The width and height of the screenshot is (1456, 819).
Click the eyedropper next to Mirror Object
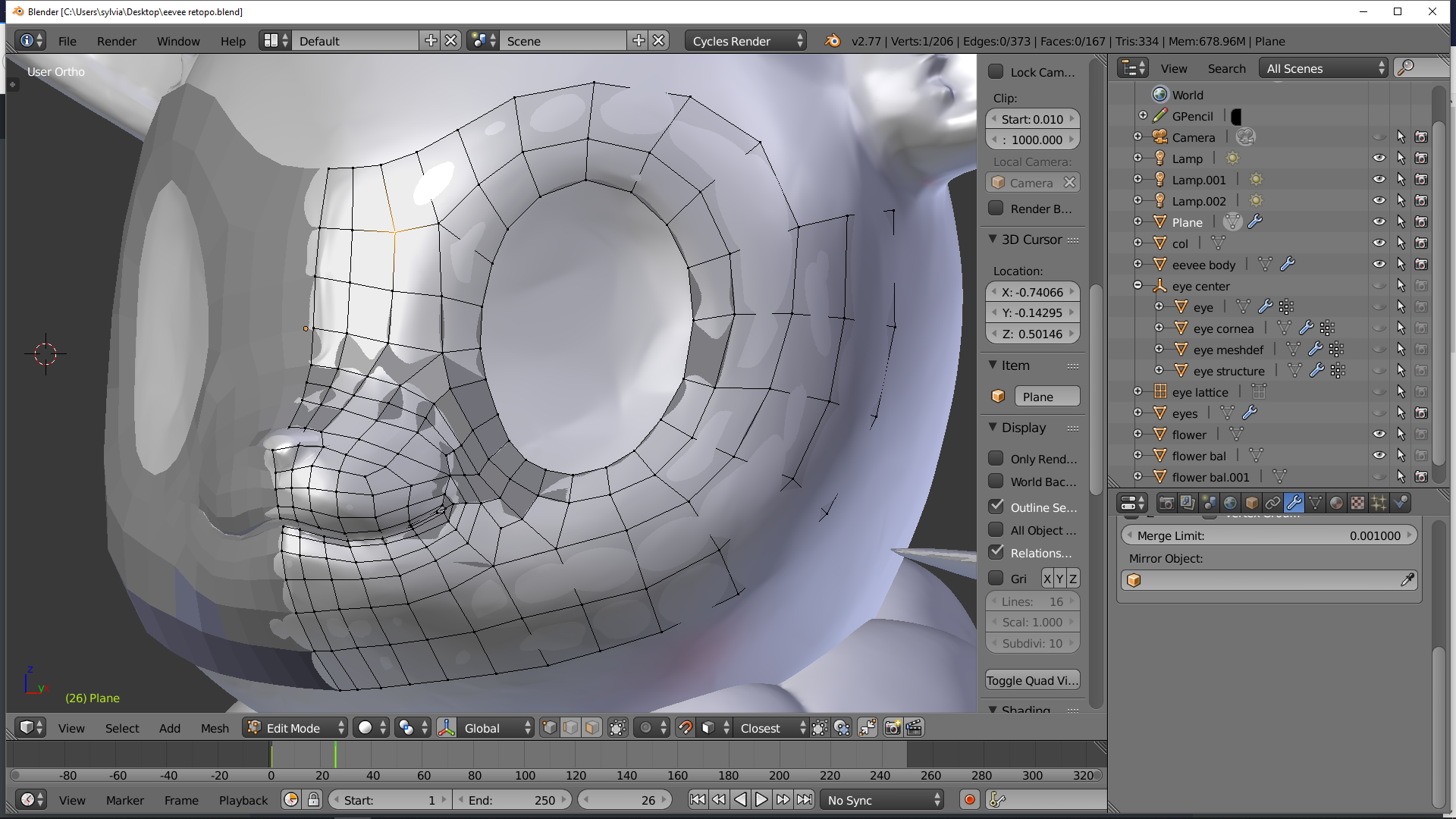[x=1408, y=579]
